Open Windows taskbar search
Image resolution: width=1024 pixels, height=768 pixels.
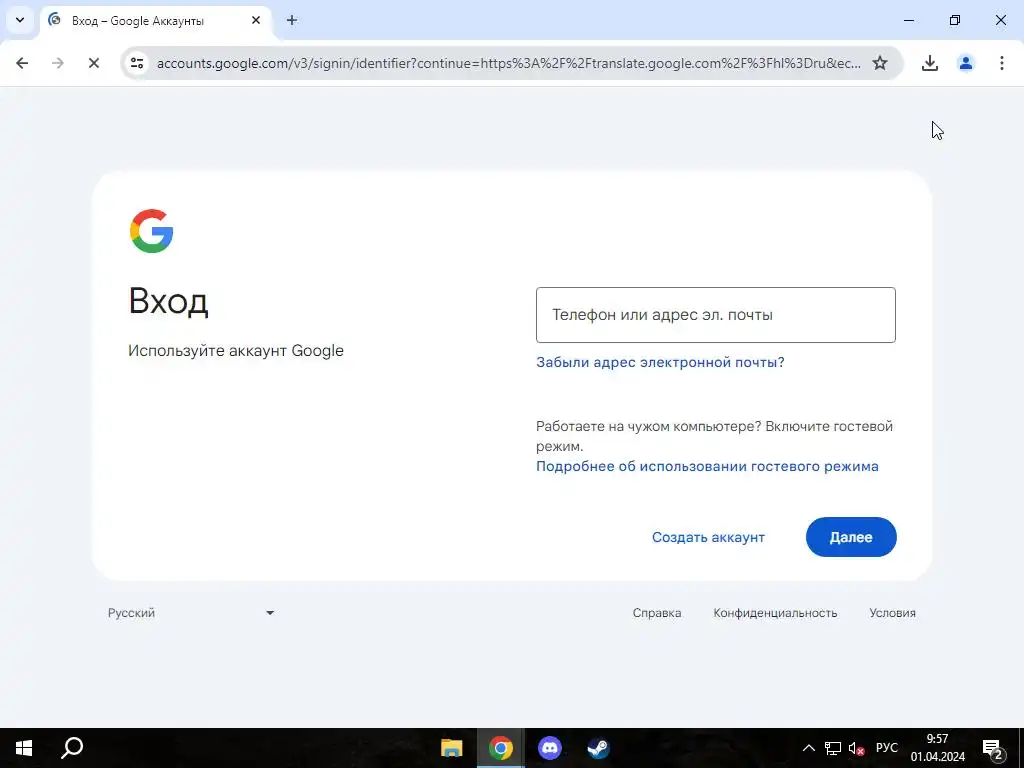[72, 748]
